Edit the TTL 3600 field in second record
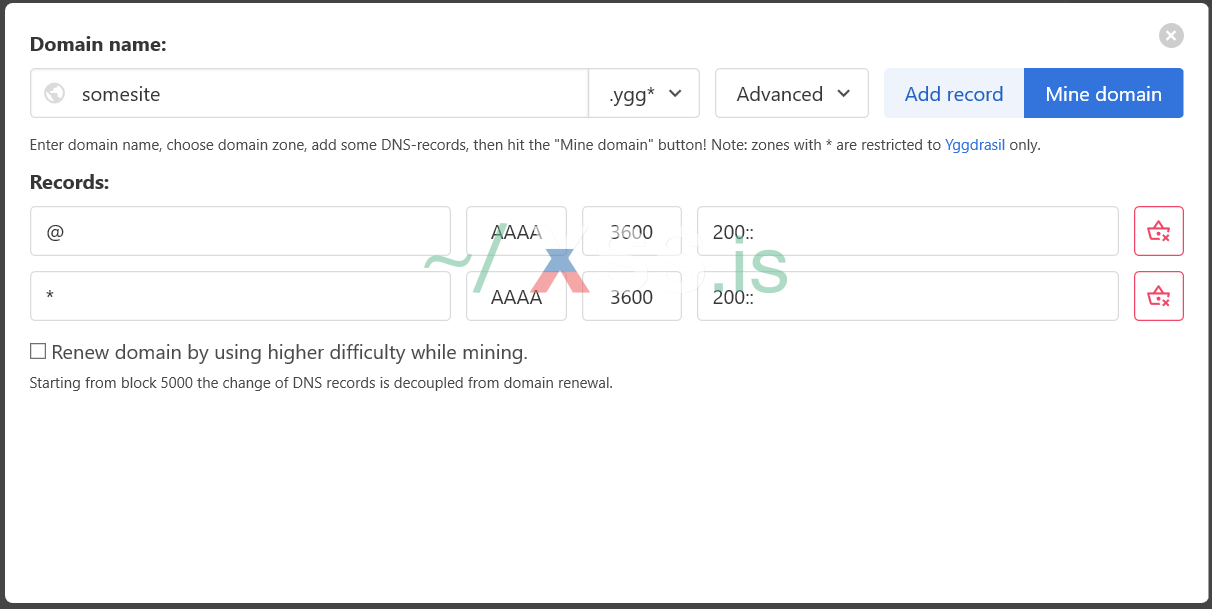The width and height of the screenshot is (1212, 609). pos(632,296)
